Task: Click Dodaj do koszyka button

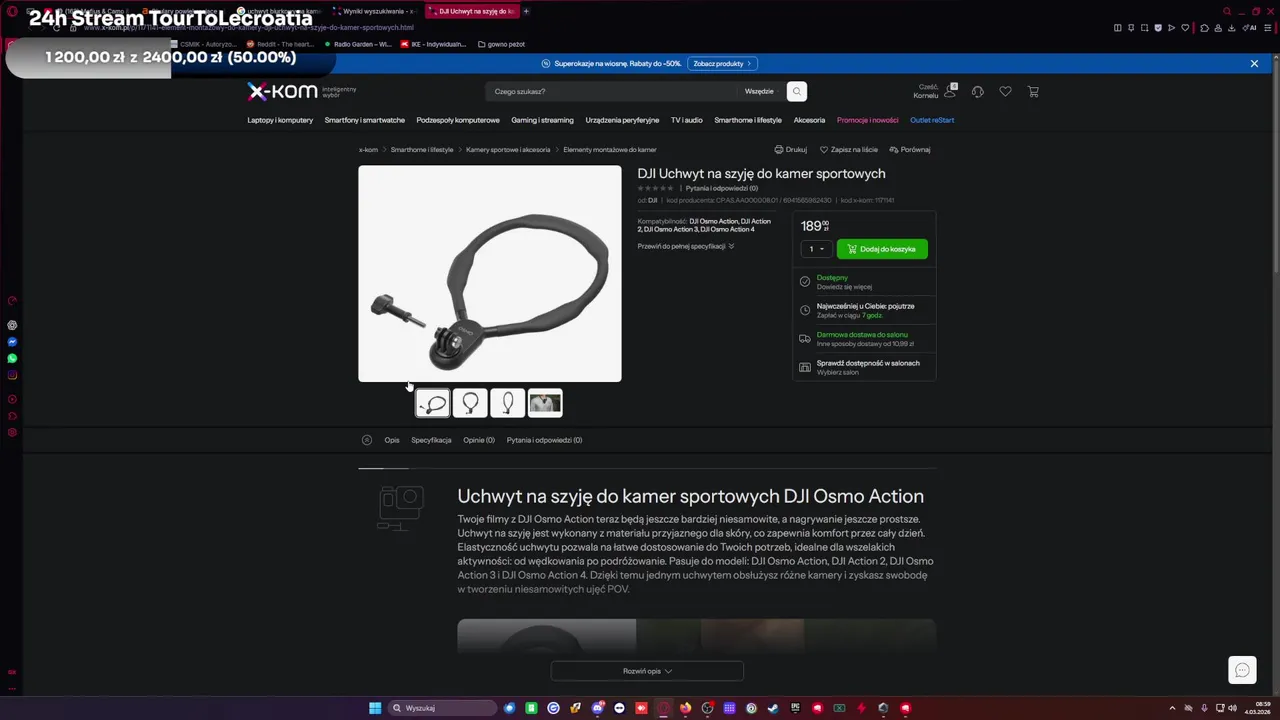Action: point(882,249)
